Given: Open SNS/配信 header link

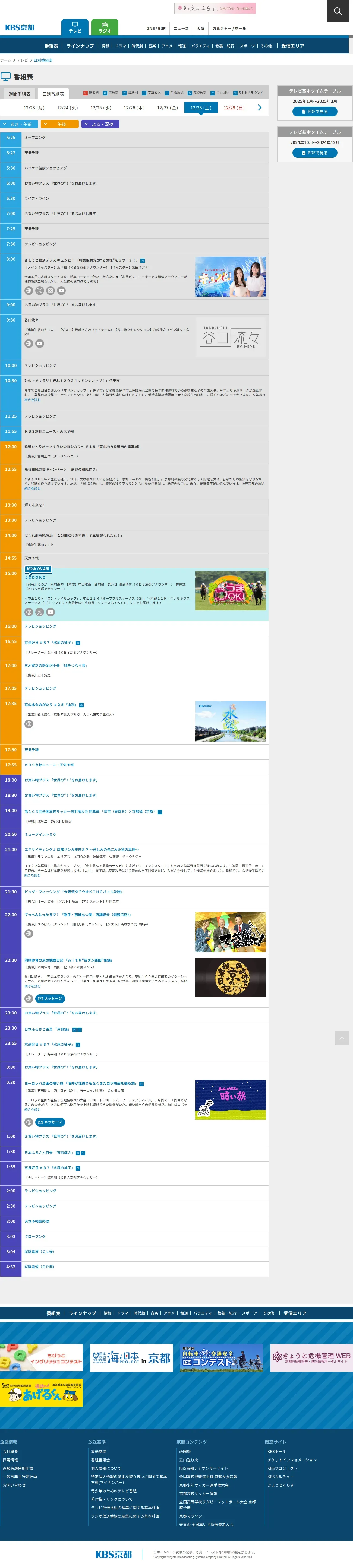Looking at the screenshot, I should pos(156,28).
